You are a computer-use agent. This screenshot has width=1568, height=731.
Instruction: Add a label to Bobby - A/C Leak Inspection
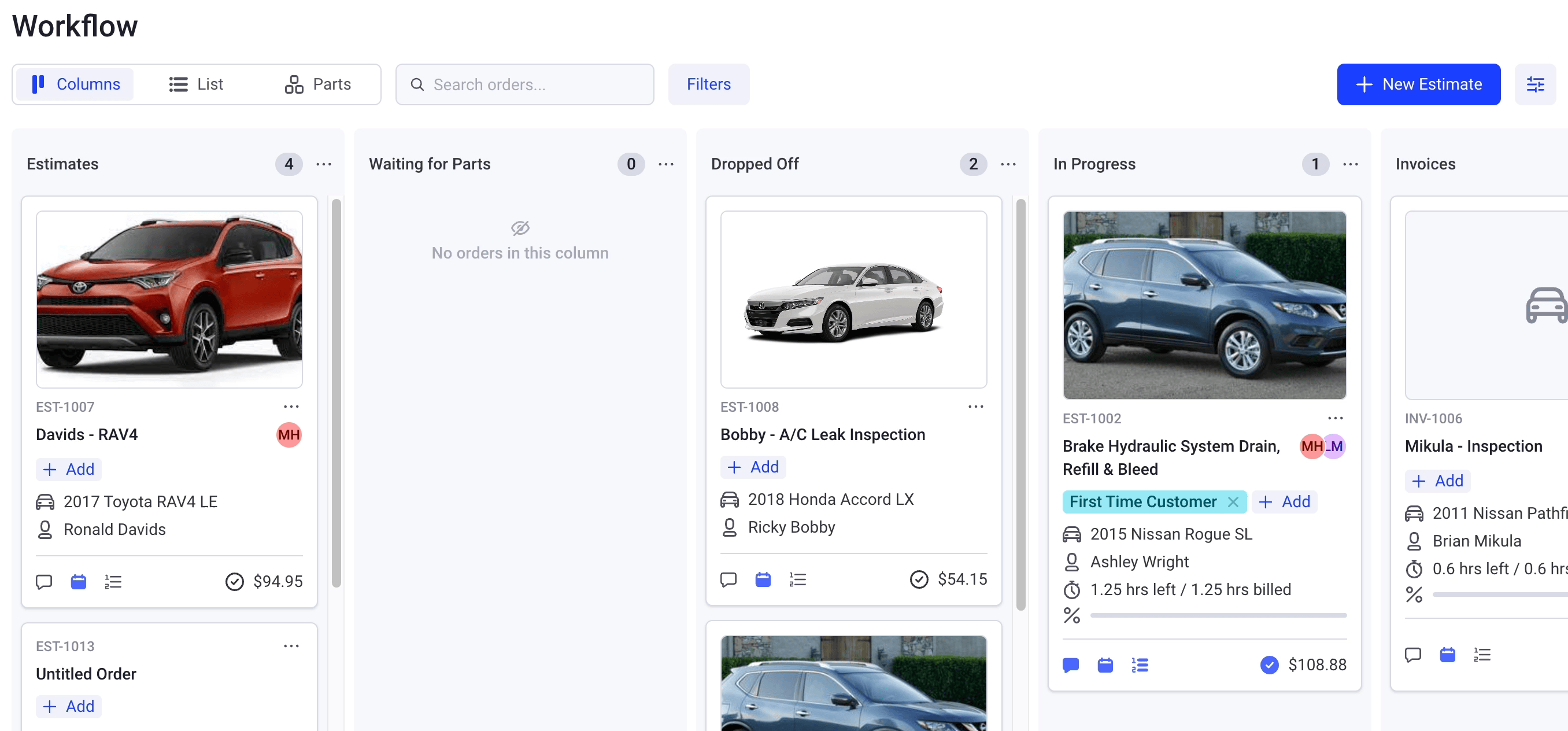[753, 467]
